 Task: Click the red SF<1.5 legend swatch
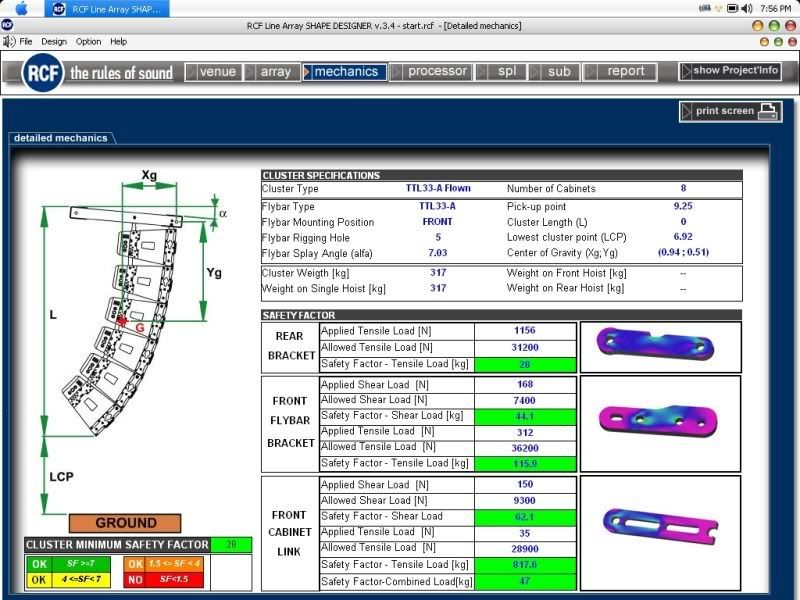click(163, 580)
